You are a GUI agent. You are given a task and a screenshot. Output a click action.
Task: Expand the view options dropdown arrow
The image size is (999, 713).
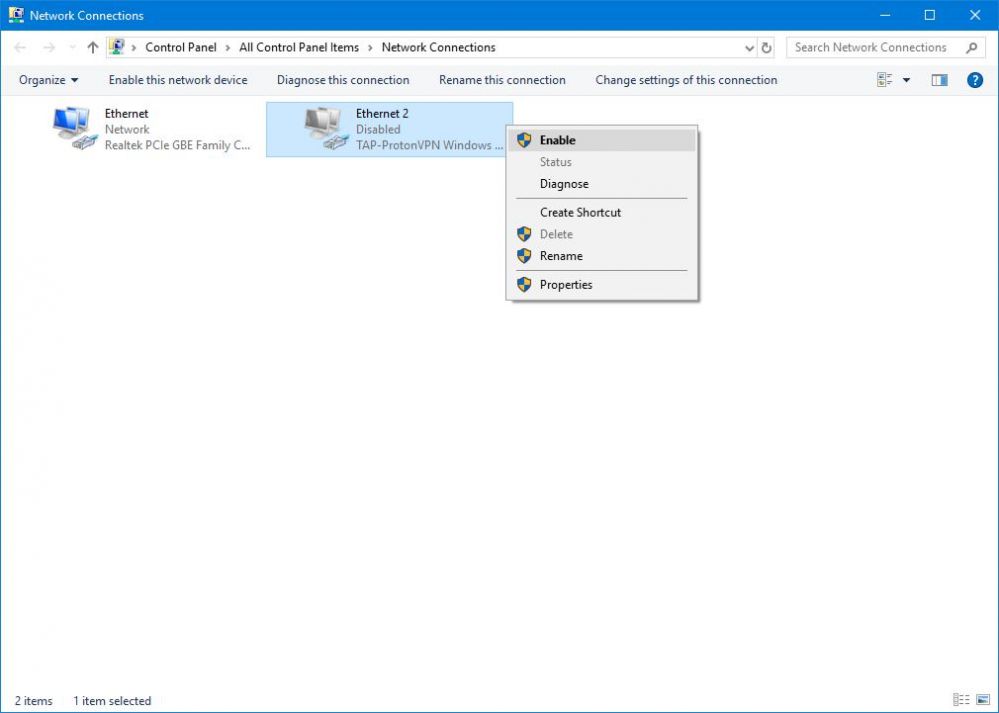coord(907,80)
